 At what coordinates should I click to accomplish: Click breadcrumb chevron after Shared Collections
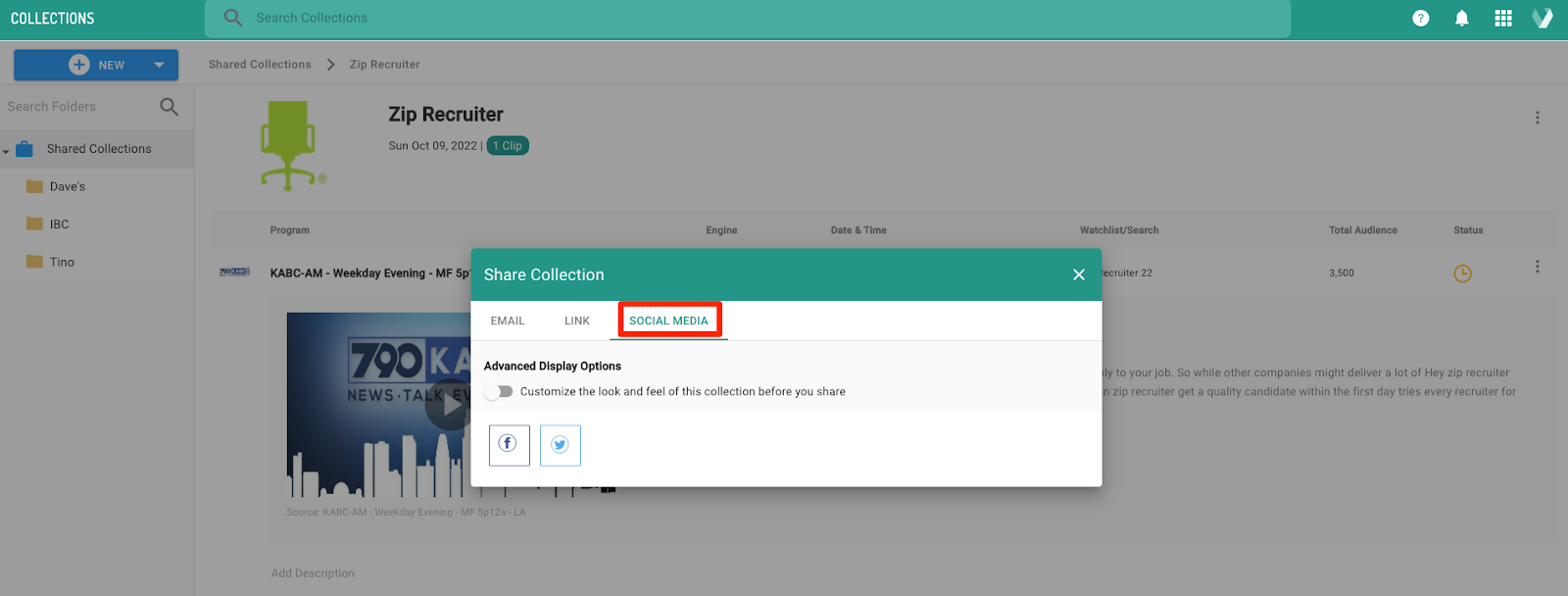tap(330, 65)
